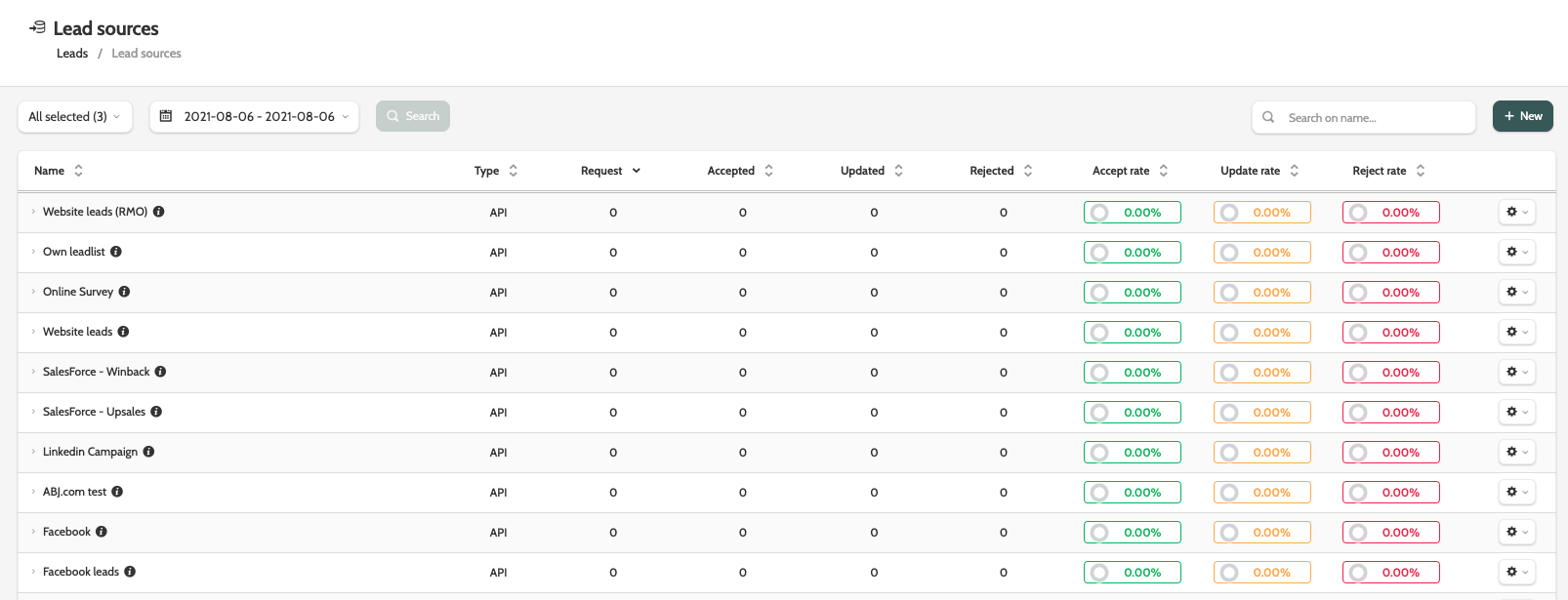Expand the Linkedin Campaign row
Image resolution: width=1568 pixels, height=600 pixels.
click(x=33, y=452)
